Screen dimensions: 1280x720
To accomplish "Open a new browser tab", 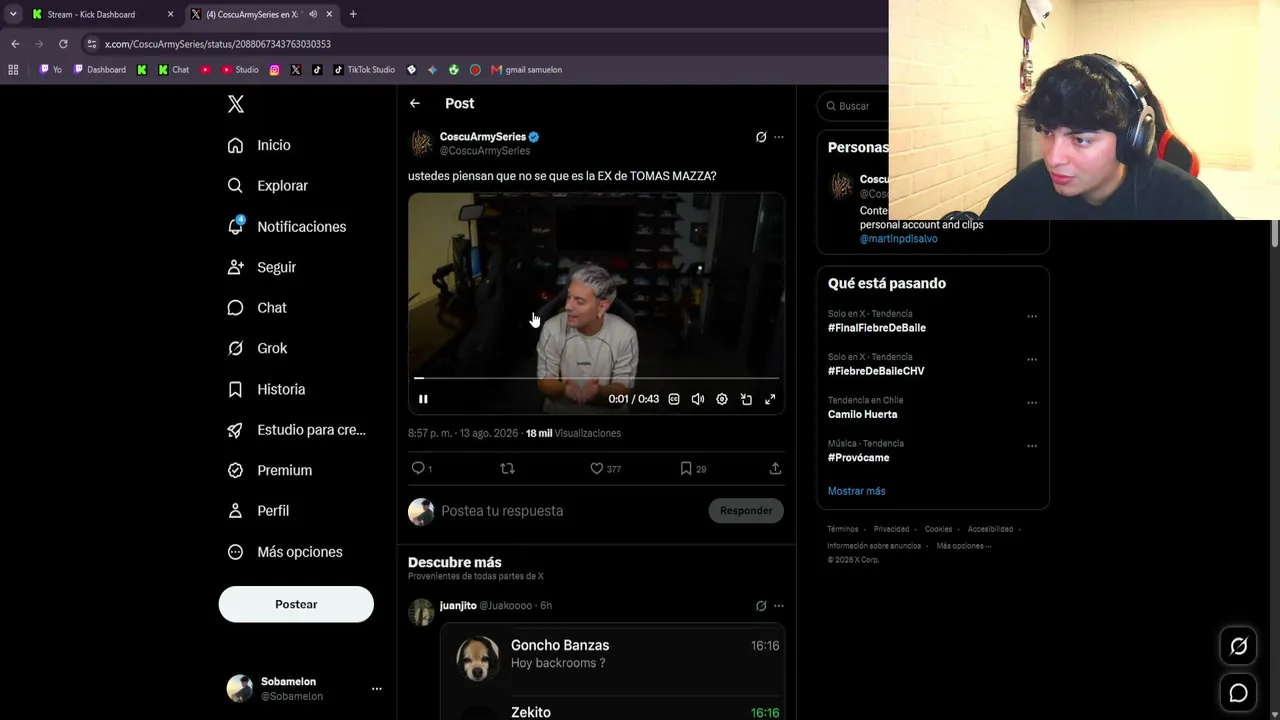I will 353,14.
